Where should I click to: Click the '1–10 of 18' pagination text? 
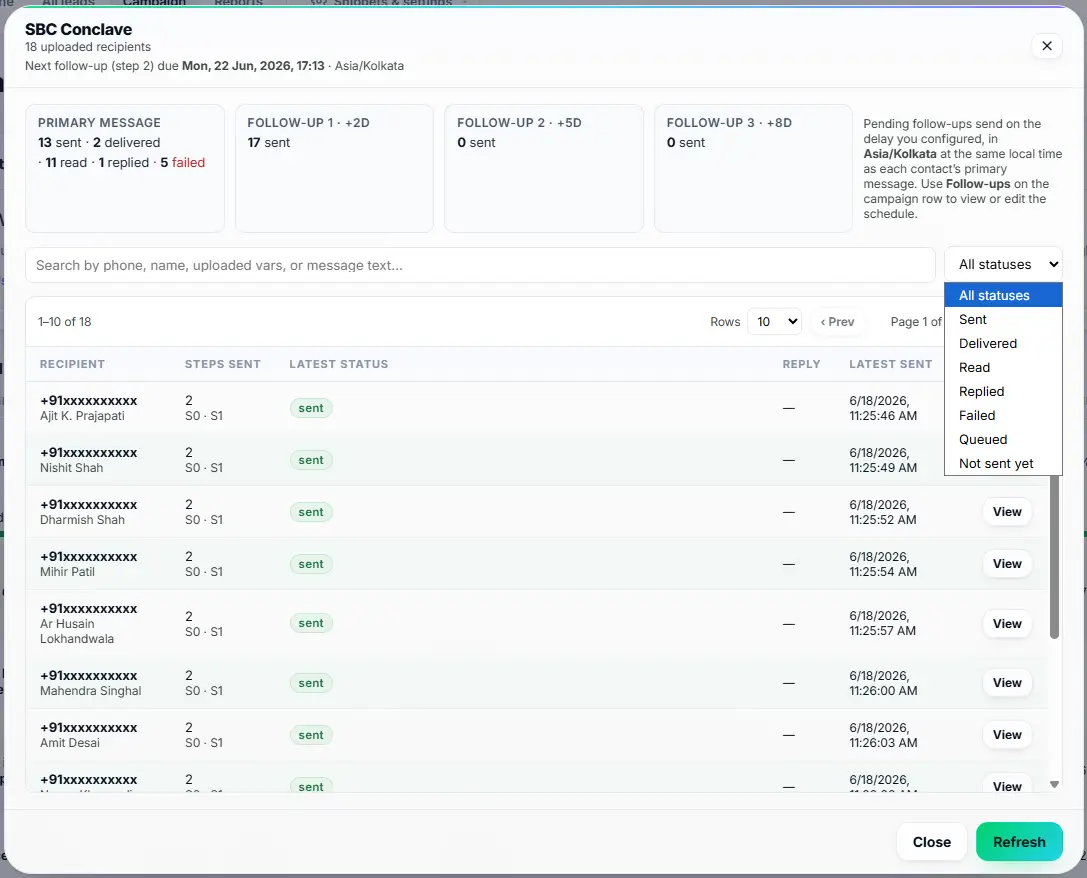point(64,322)
